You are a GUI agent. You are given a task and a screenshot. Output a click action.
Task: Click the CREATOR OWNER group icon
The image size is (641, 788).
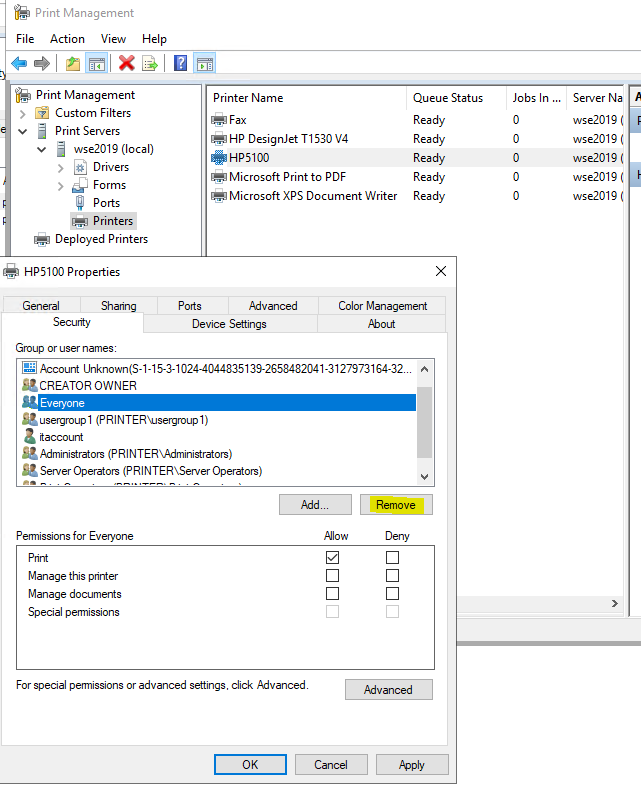tap(30, 385)
